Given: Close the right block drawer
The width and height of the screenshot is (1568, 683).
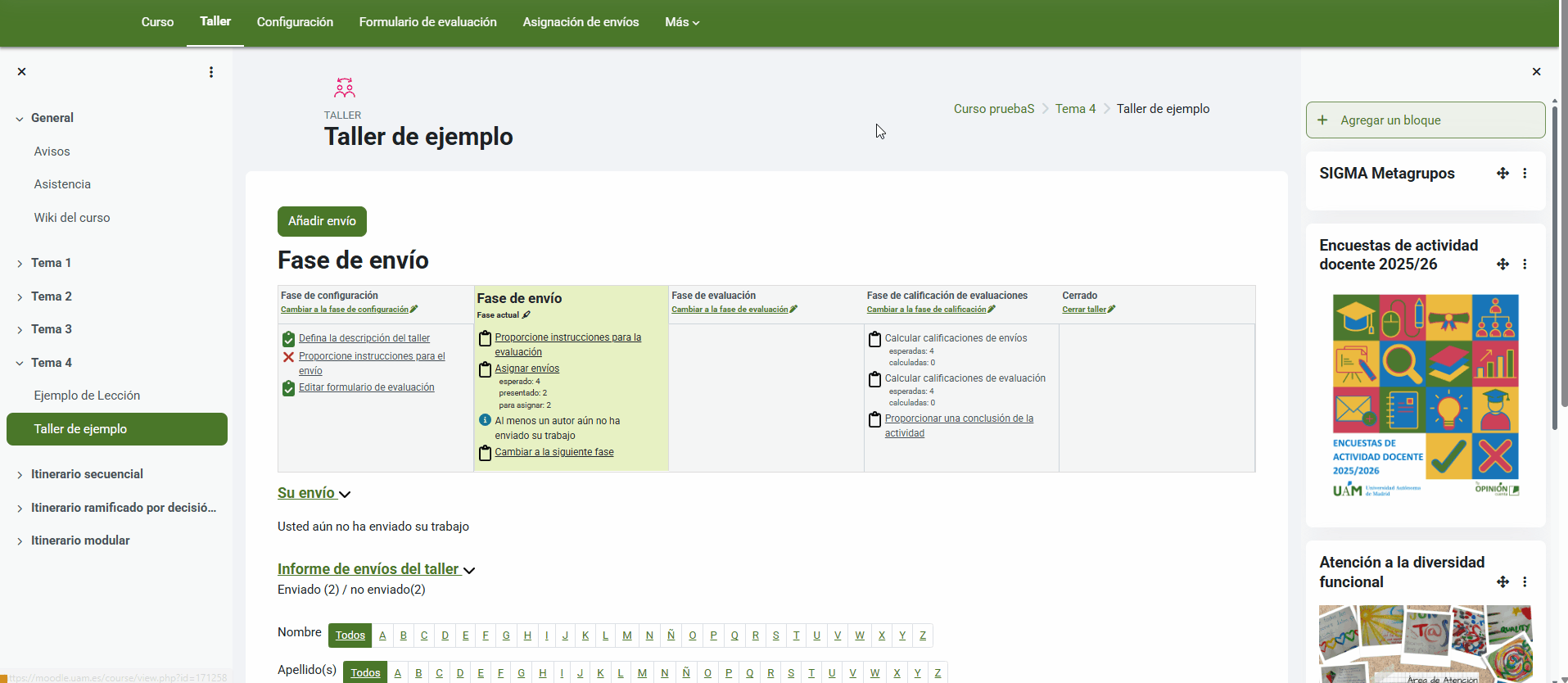Looking at the screenshot, I should [1536, 72].
